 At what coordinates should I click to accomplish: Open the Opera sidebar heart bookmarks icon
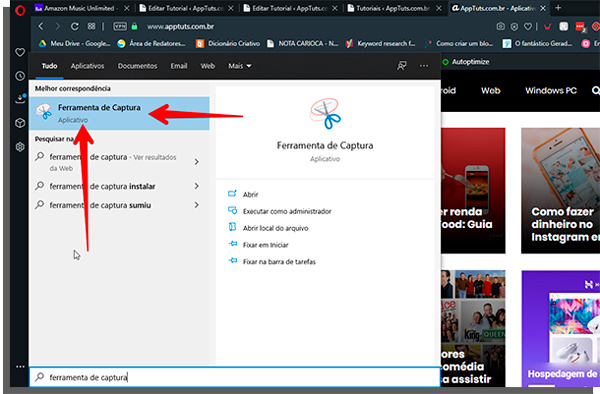pyautogui.click(x=20, y=52)
